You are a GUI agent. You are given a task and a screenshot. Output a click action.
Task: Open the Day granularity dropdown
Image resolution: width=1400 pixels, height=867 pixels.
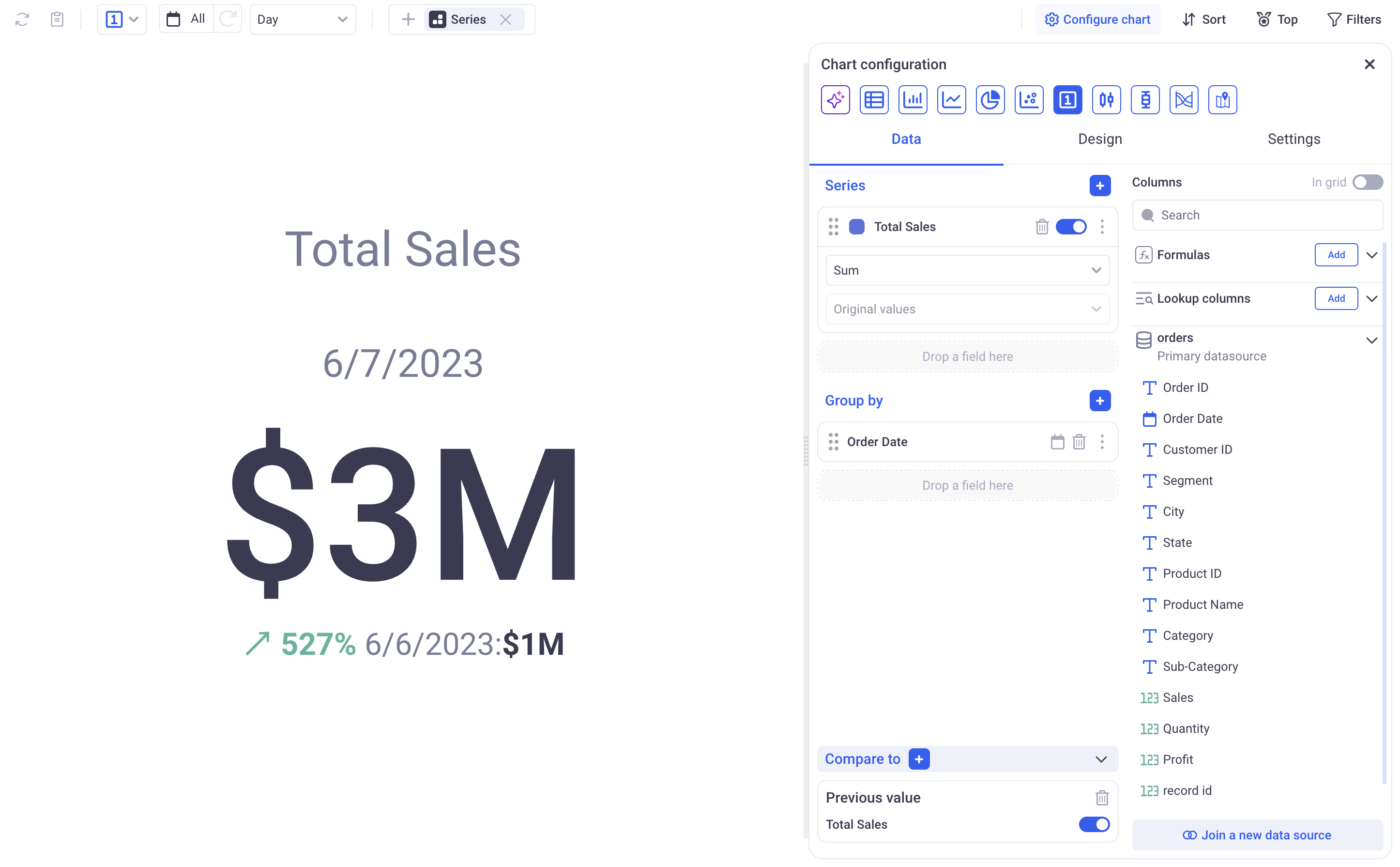302,19
